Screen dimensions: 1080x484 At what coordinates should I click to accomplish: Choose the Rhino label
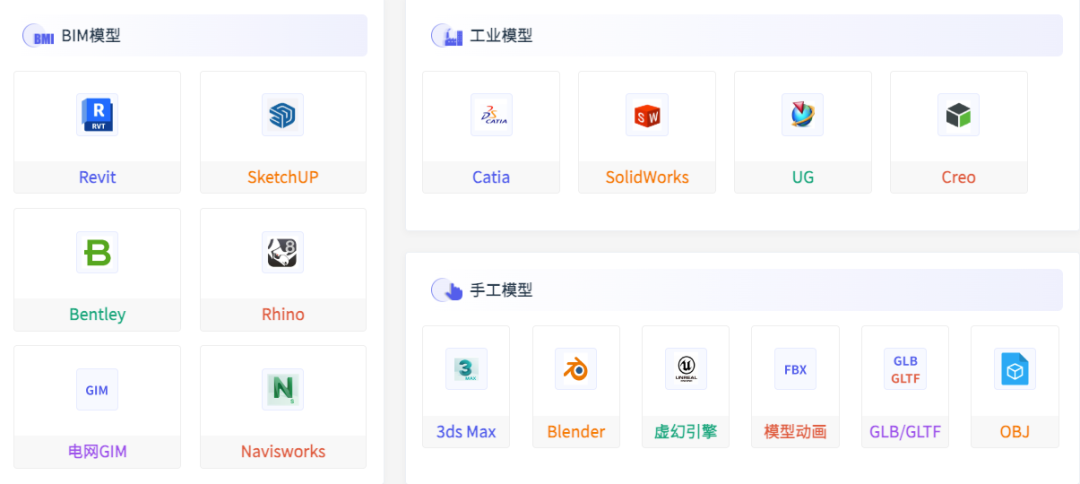pyautogui.click(x=283, y=315)
